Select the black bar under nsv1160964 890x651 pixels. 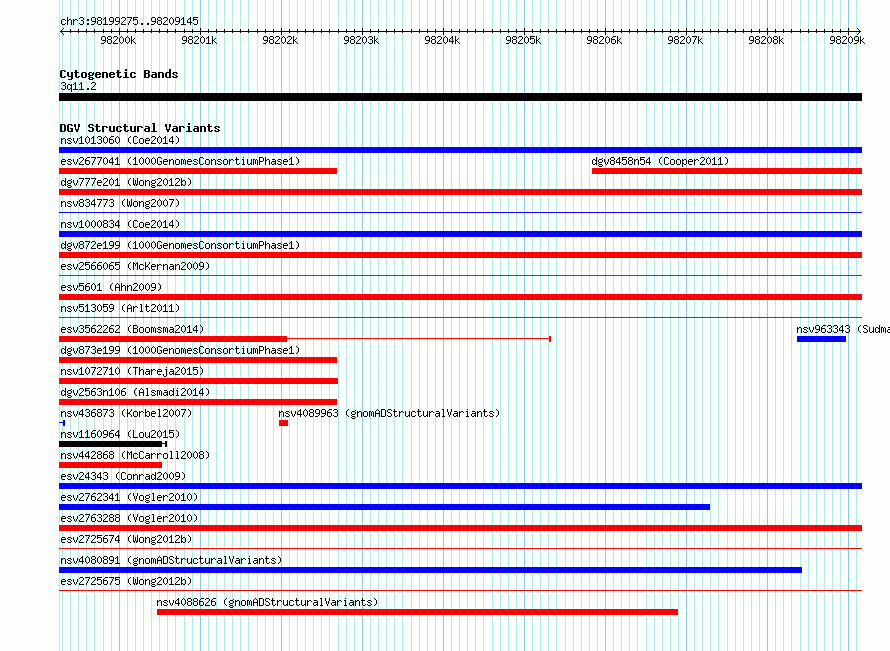coord(111,444)
